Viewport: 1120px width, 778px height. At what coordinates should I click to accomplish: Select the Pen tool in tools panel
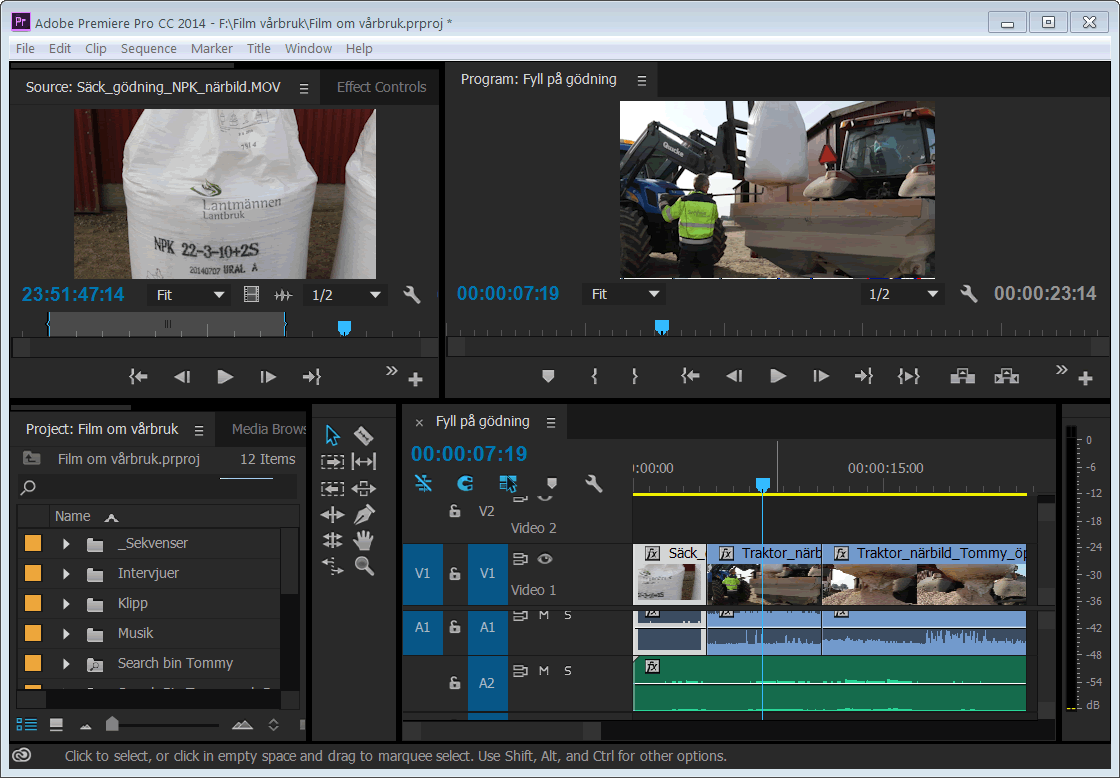(364, 514)
